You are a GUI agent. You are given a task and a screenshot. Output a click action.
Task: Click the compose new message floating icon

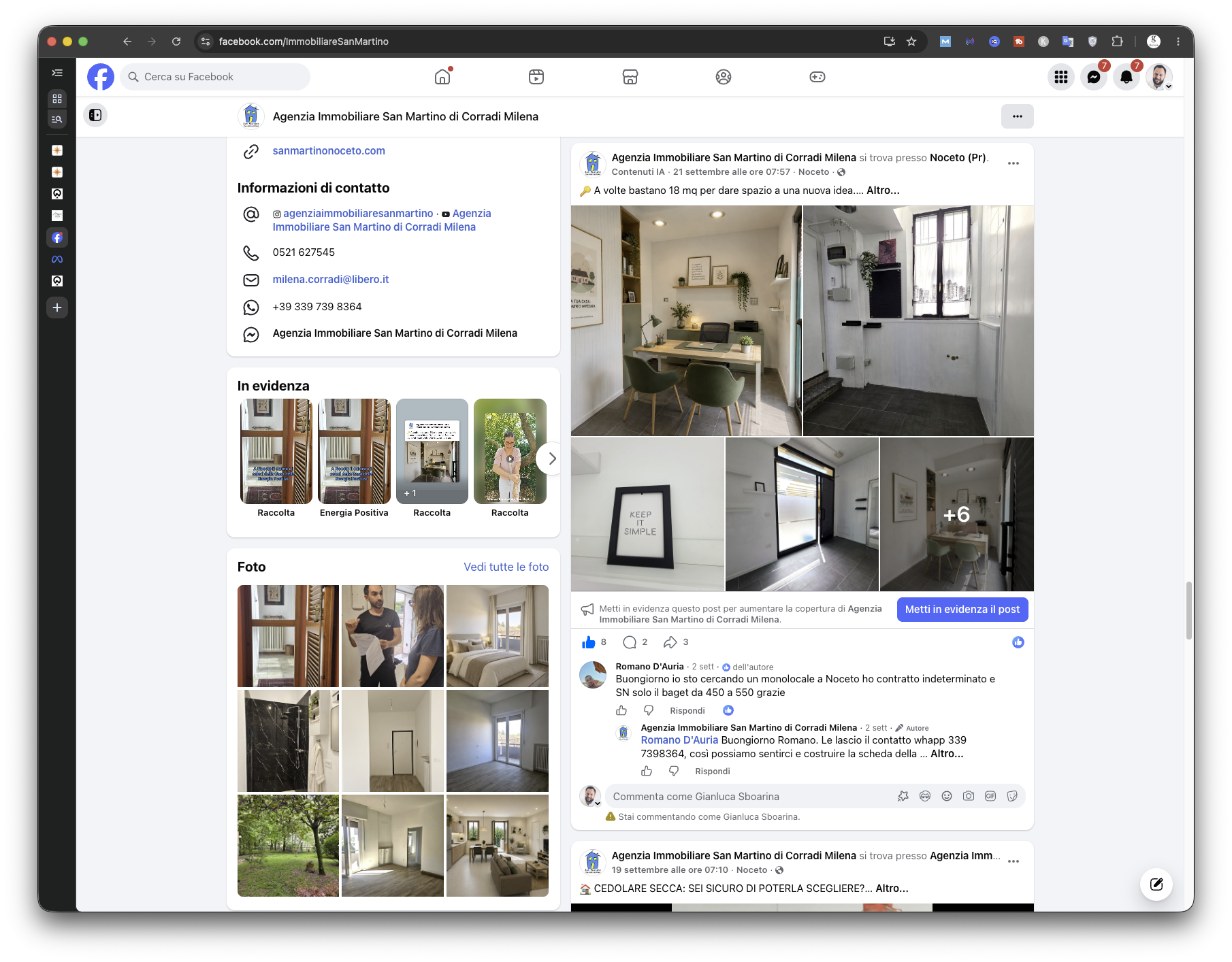(x=1156, y=884)
